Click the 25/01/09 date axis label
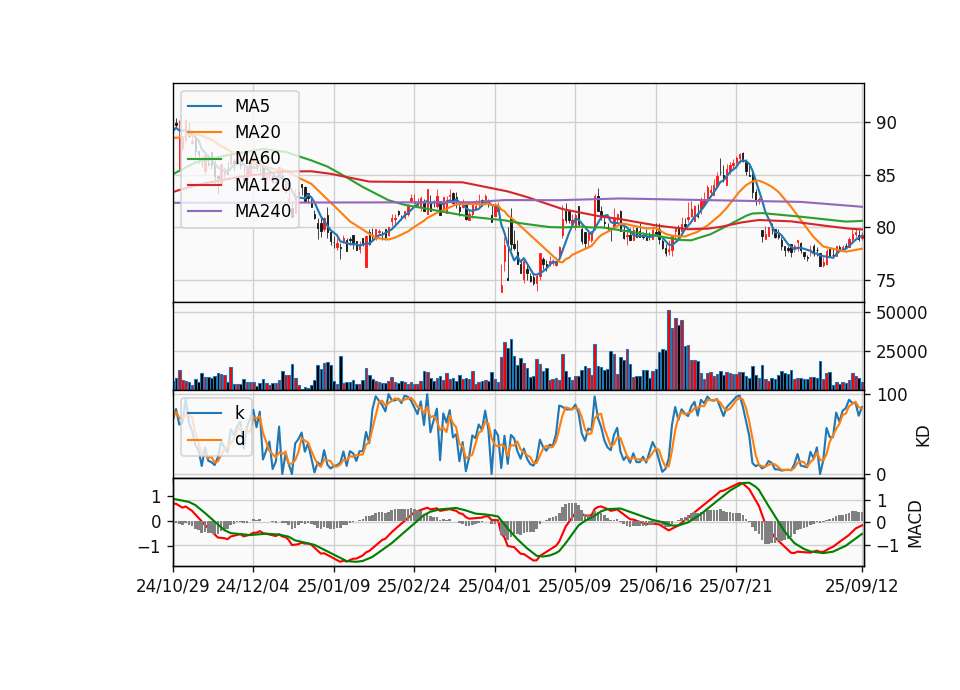Image resolution: width=960 pixels, height=690 pixels. 334,586
